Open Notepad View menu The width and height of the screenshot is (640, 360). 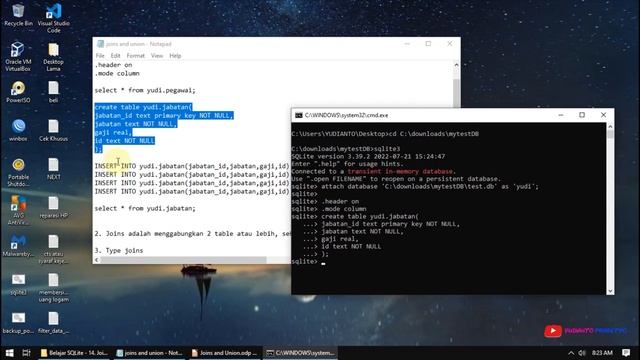coord(157,56)
